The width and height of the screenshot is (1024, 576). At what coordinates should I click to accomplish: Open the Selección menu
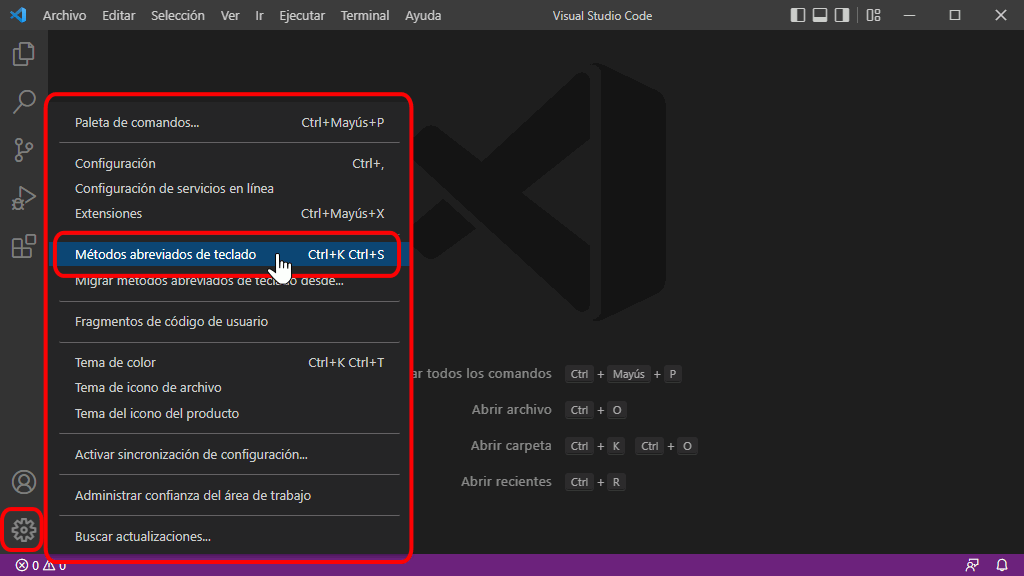178,15
